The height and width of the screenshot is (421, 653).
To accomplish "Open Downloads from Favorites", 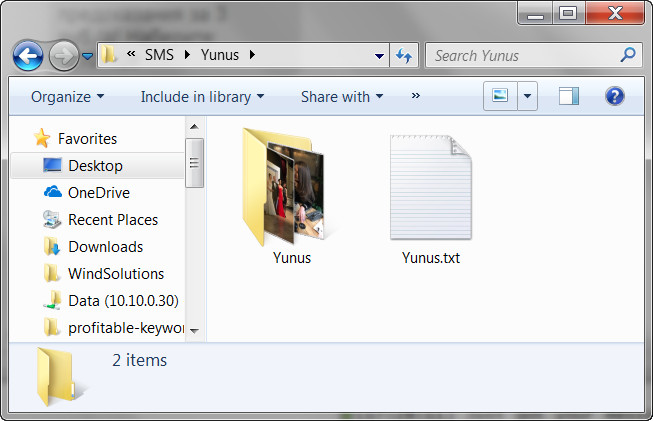I will (106, 247).
